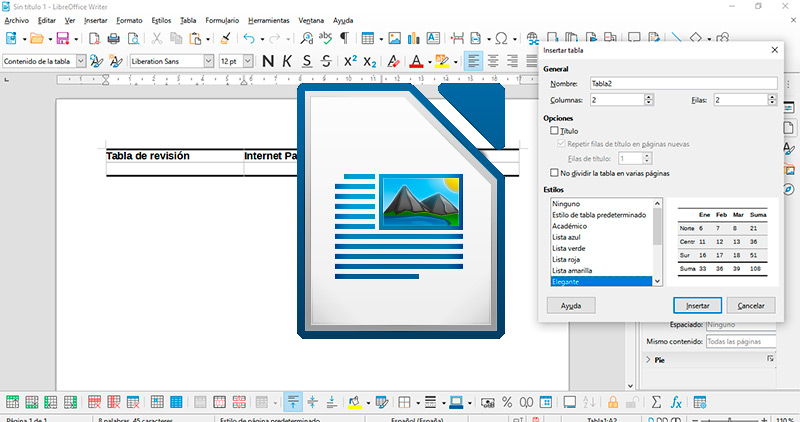Screen dimensions: 800x422
Task: Open the Ayuda menu
Action: (x=343, y=20)
